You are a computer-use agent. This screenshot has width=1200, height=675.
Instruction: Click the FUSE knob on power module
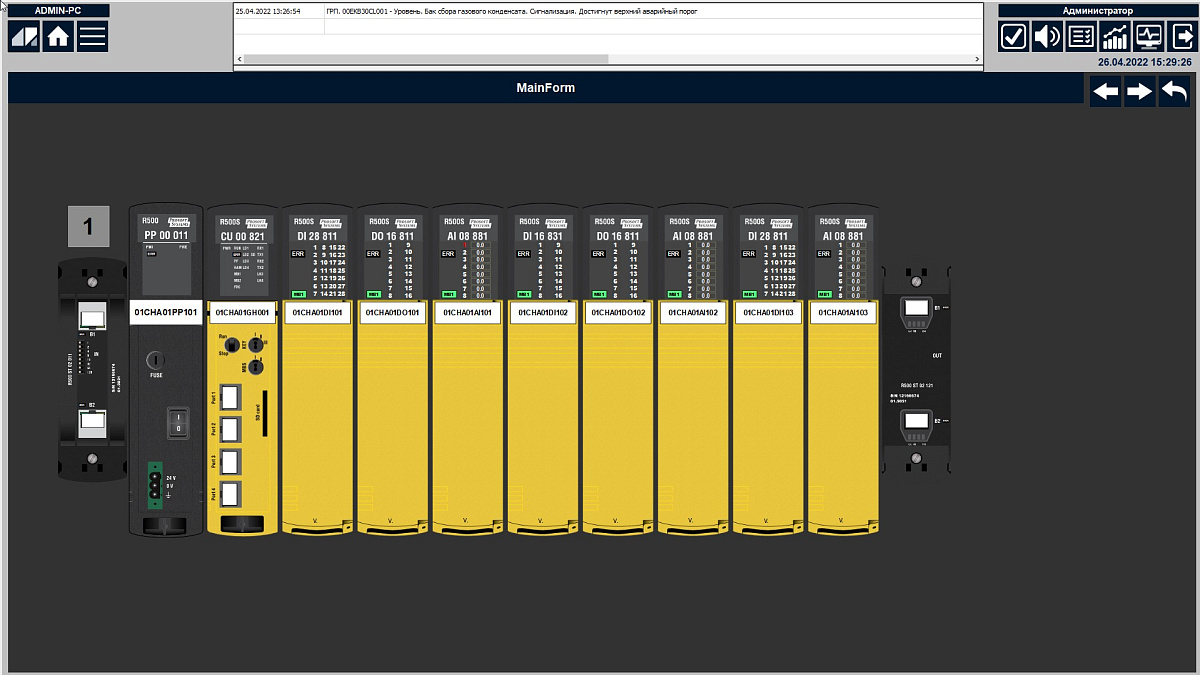coord(156,360)
